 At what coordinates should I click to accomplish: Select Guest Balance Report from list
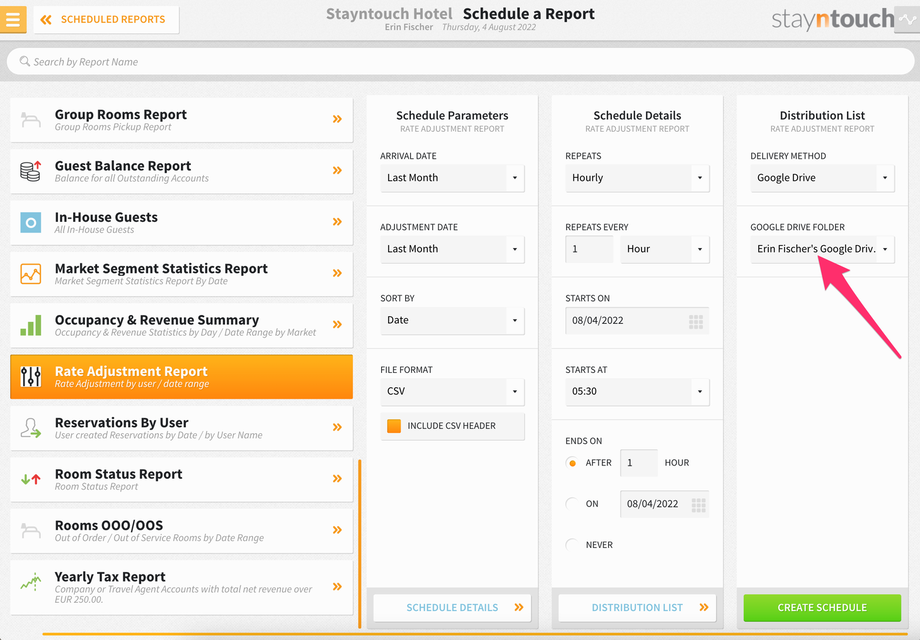(x=181, y=171)
